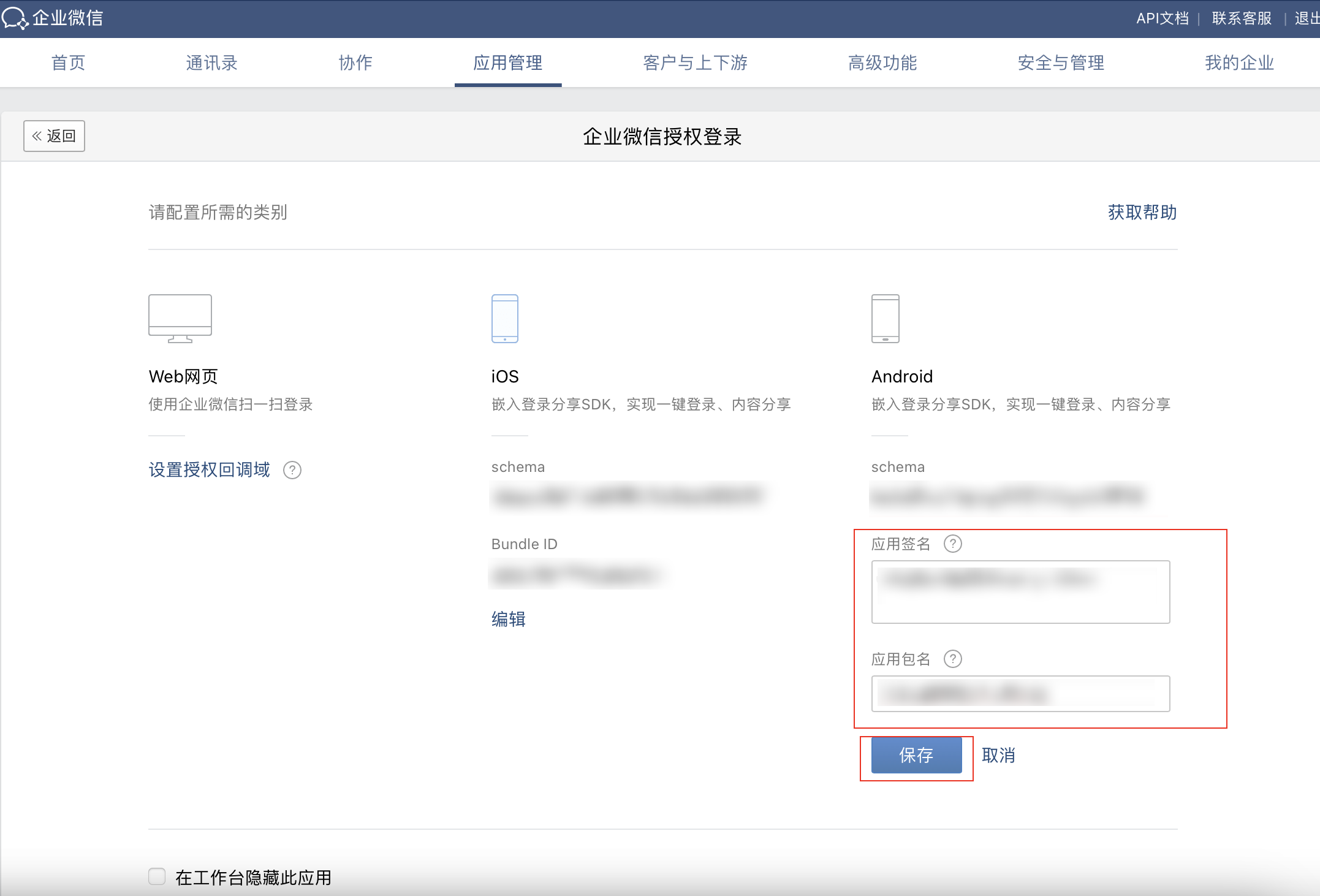Focus the 应用包名 input field

(1020, 694)
